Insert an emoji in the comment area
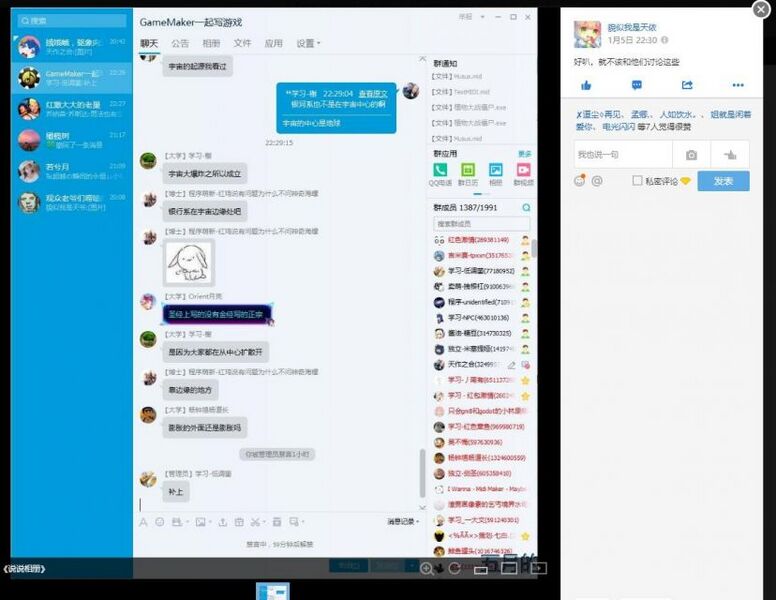This screenshot has width=776, height=600. (x=579, y=181)
